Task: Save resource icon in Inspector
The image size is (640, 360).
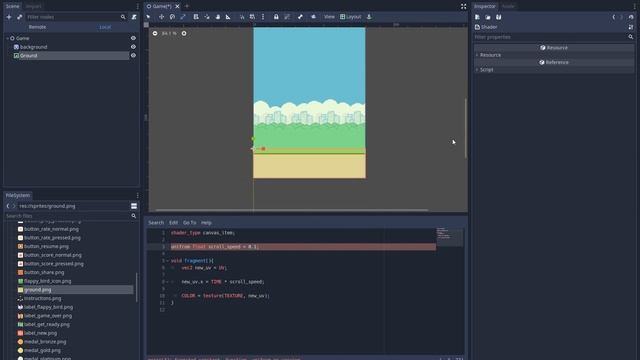Action: [x=498, y=17]
